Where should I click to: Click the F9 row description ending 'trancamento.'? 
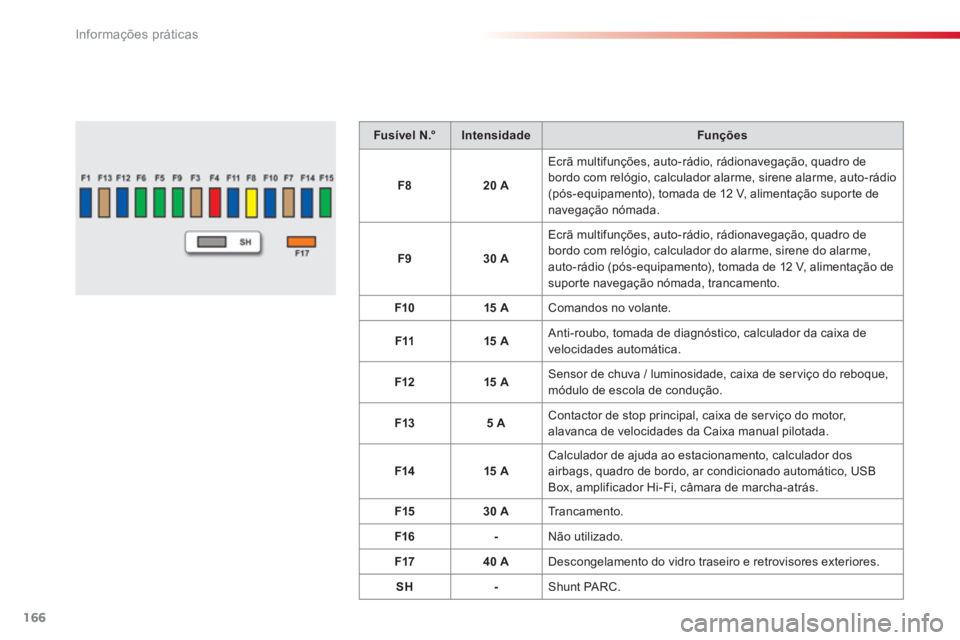(x=721, y=259)
